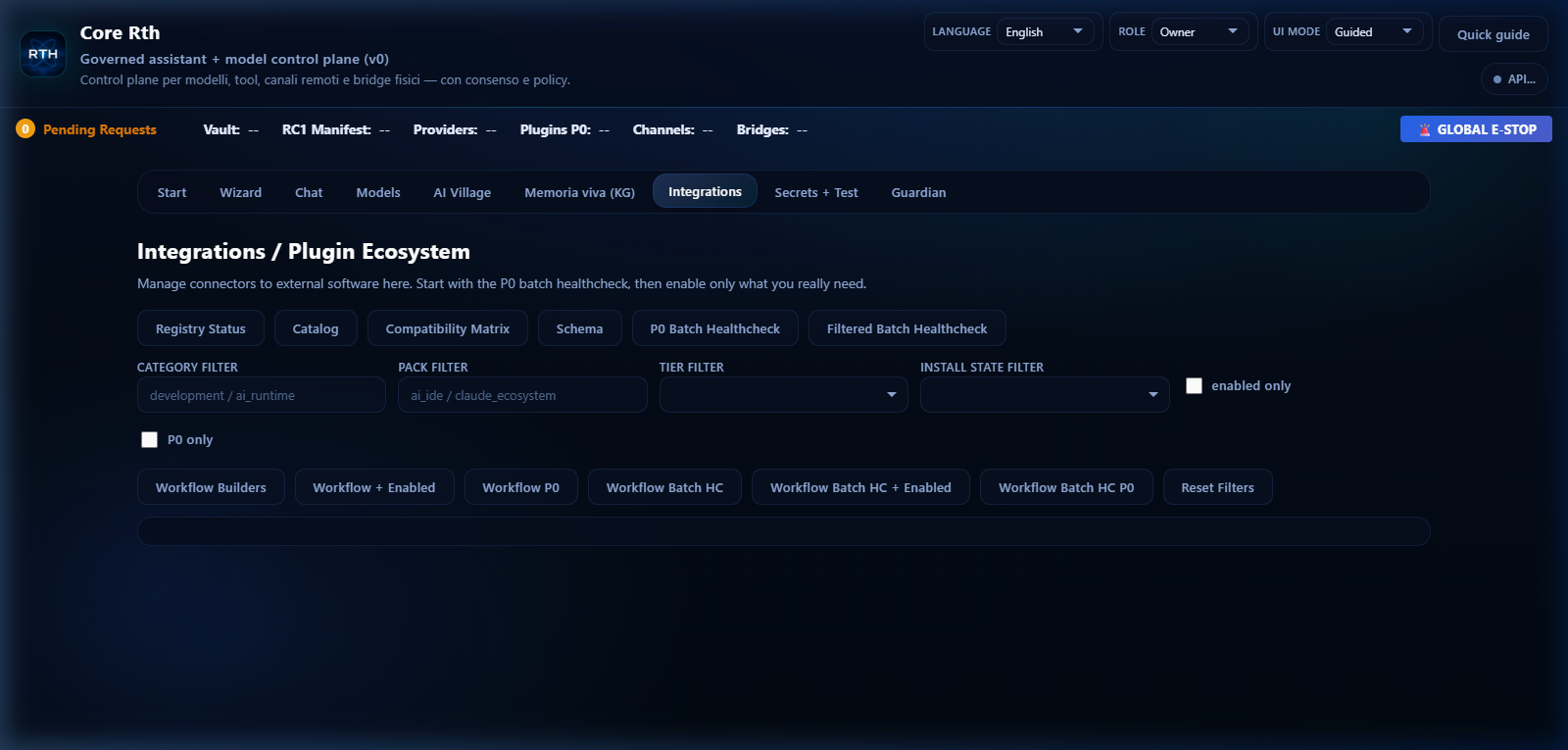The width and height of the screenshot is (1568, 750).
Task: Click the pending requests count badge
Action: tap(25, 128)
